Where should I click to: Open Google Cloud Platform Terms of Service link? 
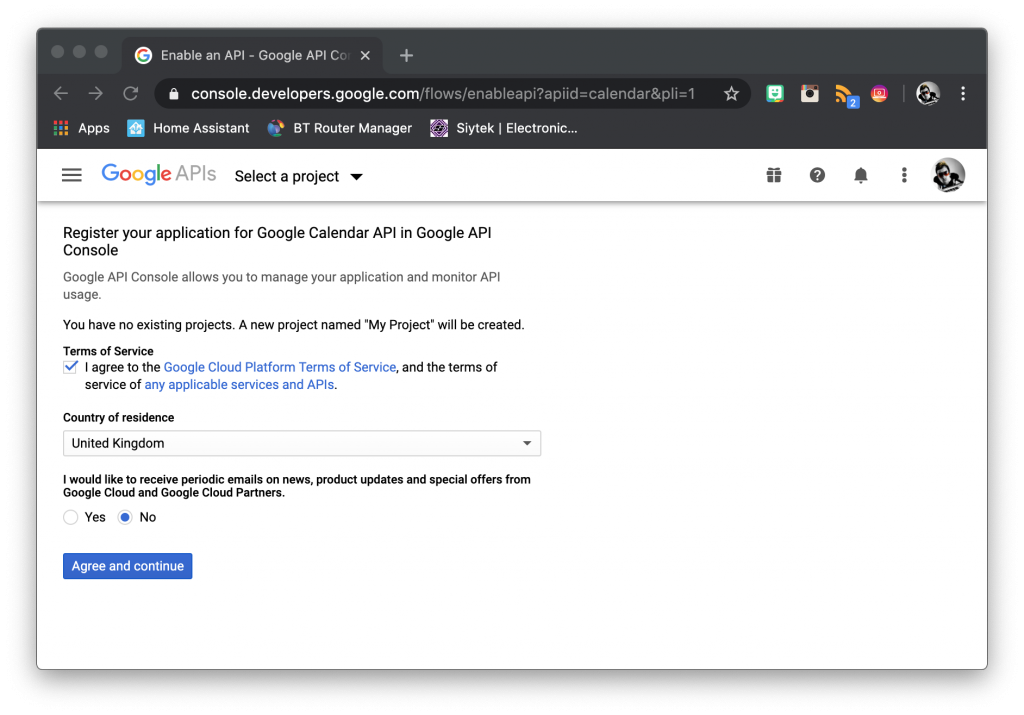point(280,367)
